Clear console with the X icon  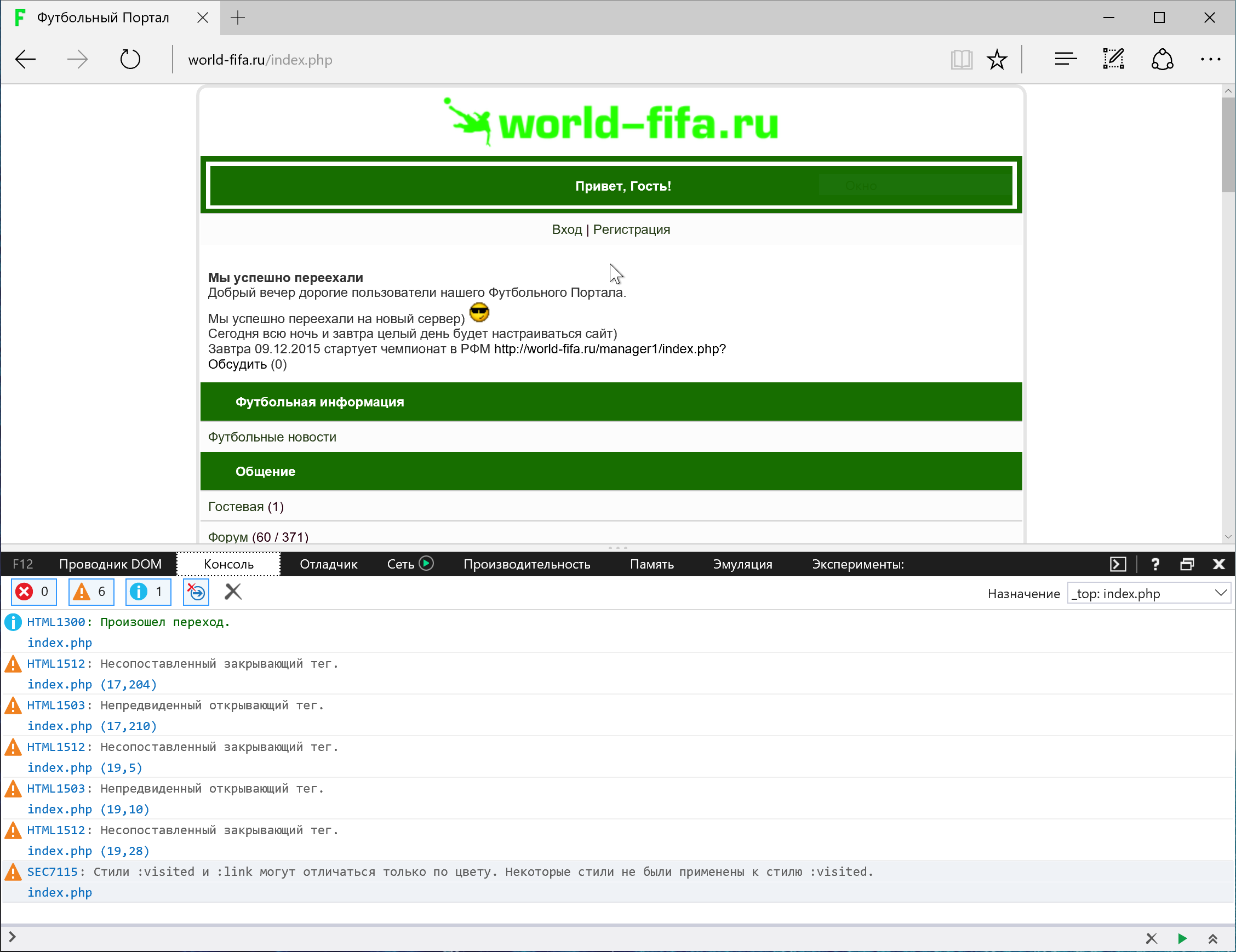click(233, 592)
